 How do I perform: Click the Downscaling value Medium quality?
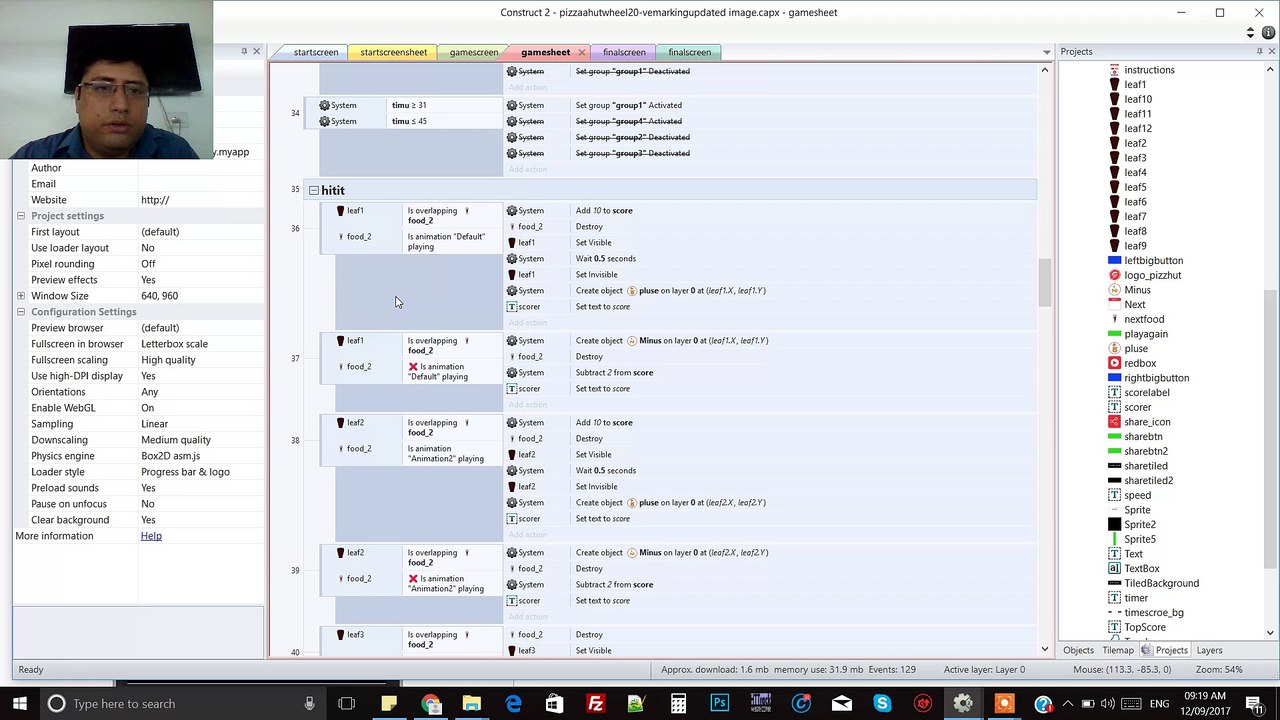coord(176,440)
